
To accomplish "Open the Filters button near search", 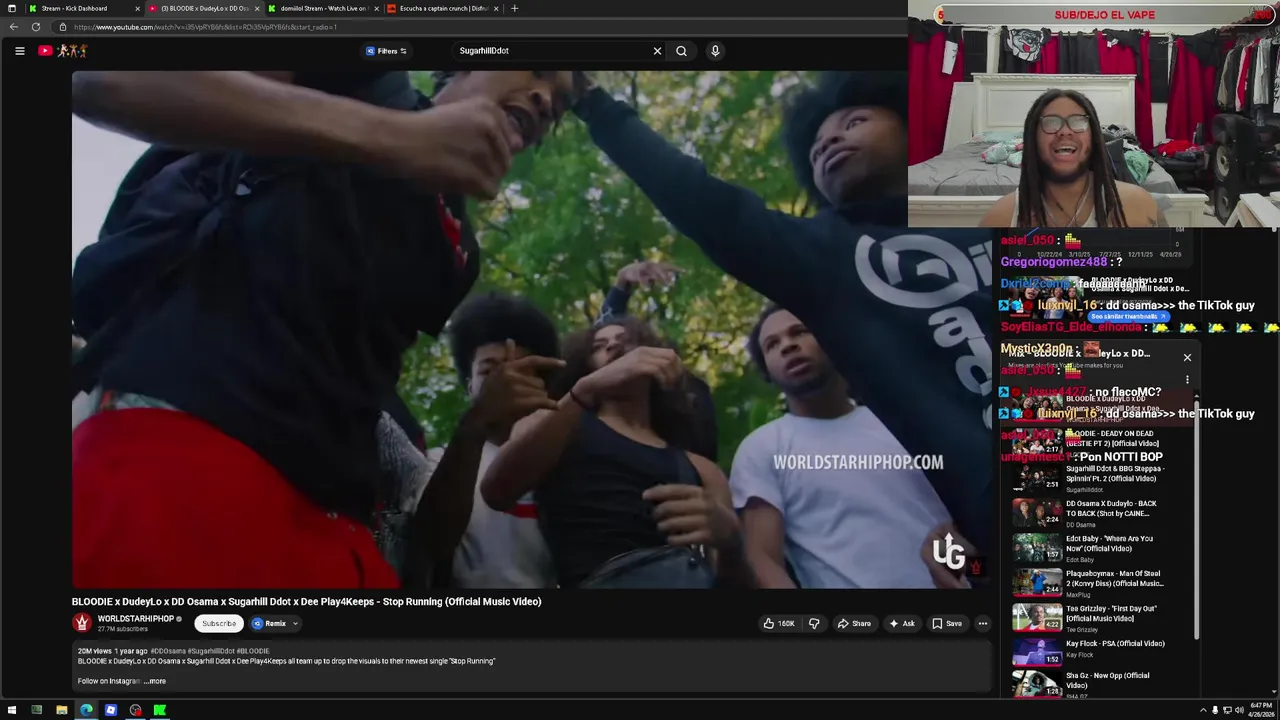I will pyautogui.click(x=386, y=51).
